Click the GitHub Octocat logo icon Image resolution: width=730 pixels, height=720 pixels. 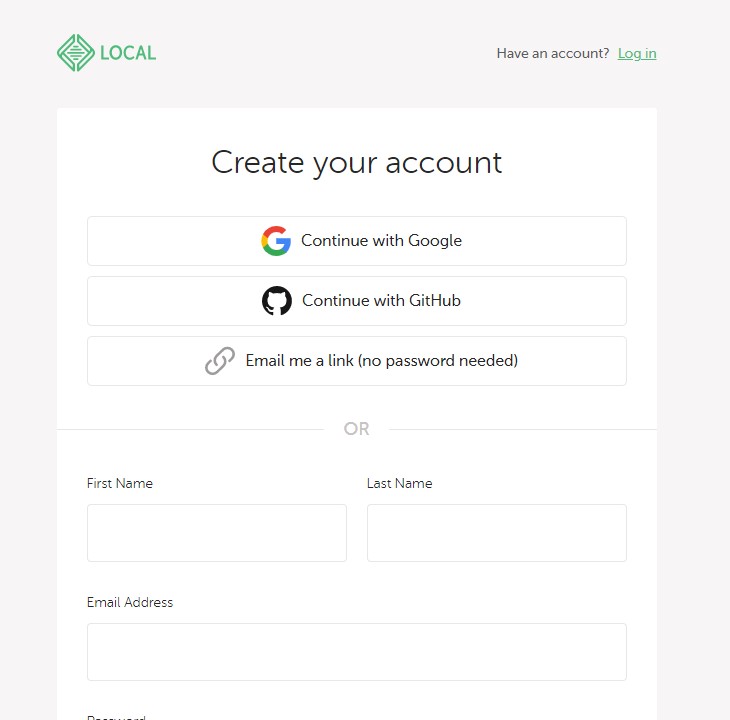[x=277, y=301]
